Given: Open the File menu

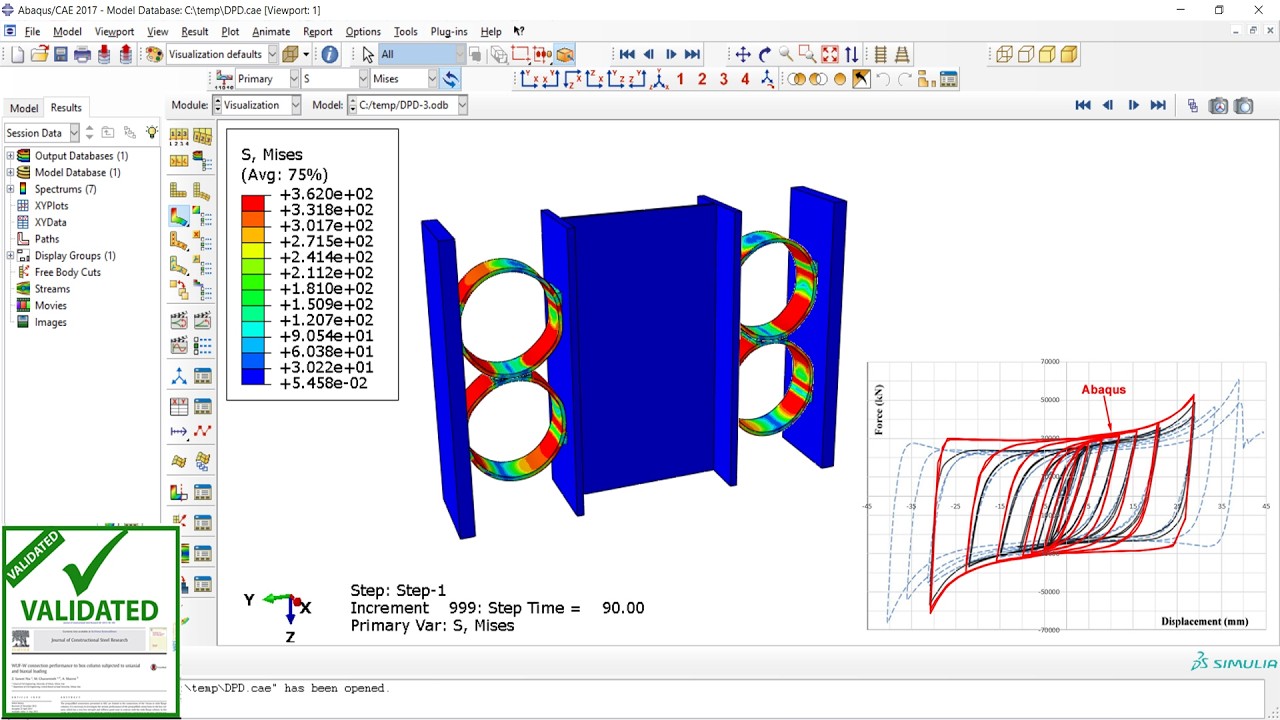Looking at the screenshot, I should coord(32,31).
